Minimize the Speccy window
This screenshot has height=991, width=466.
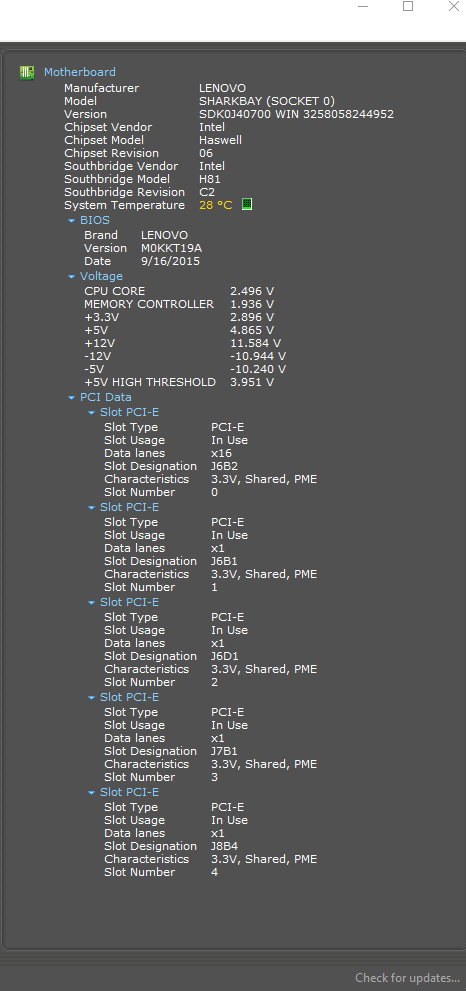[363, 6]
